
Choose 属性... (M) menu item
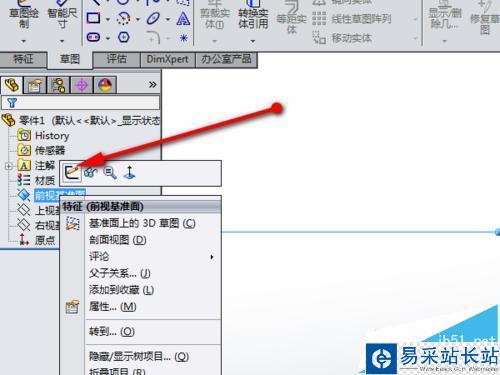tap(113, 307)
